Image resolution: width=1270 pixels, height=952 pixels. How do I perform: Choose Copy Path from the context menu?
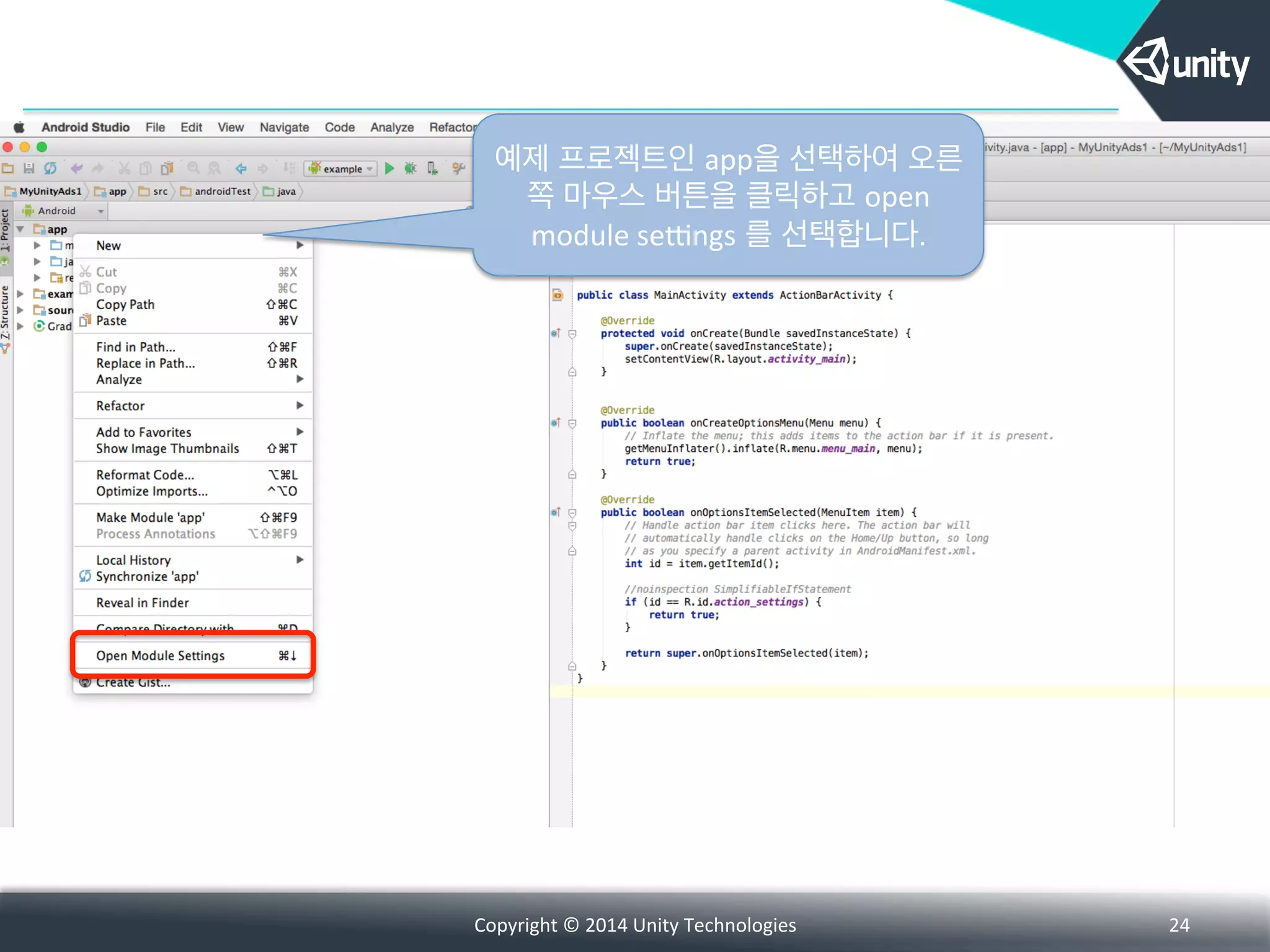[x=193, y=304]
